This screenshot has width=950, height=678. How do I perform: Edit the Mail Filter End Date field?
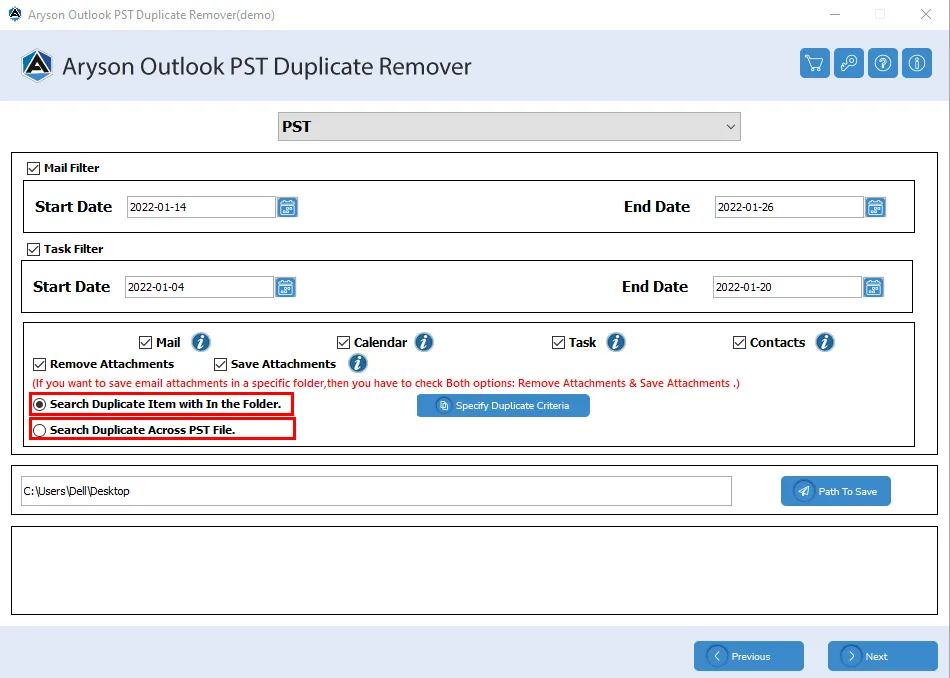tap(789, 207)
